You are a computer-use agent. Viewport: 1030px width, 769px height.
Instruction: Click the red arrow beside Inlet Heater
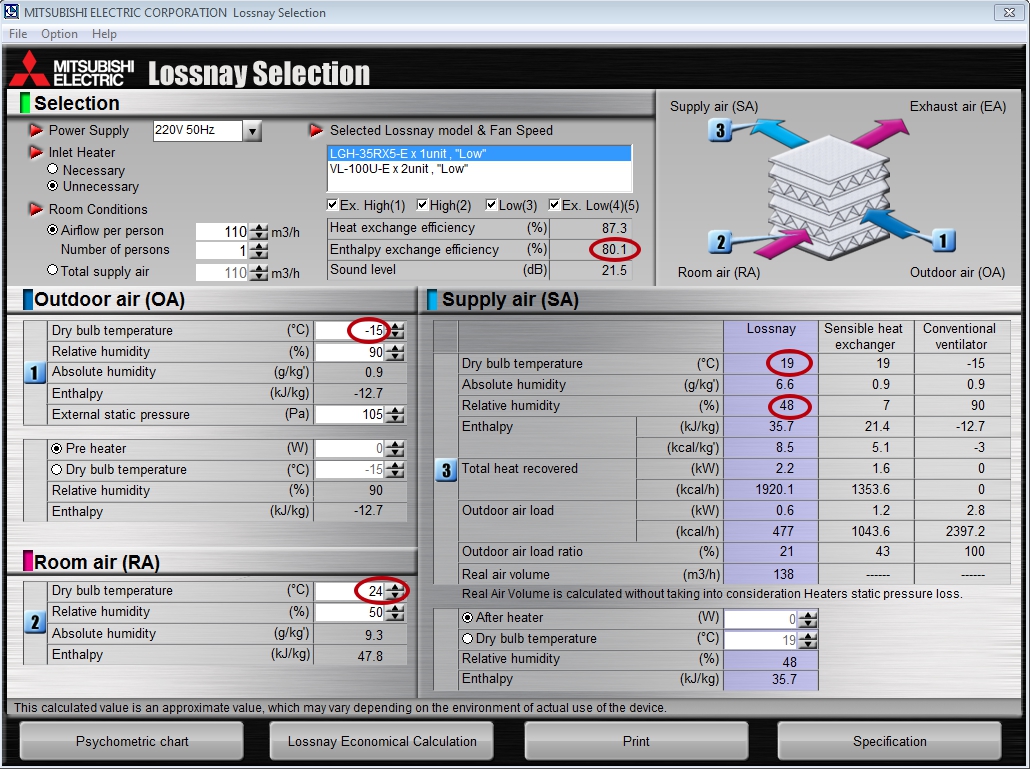(x=35, y=152)
